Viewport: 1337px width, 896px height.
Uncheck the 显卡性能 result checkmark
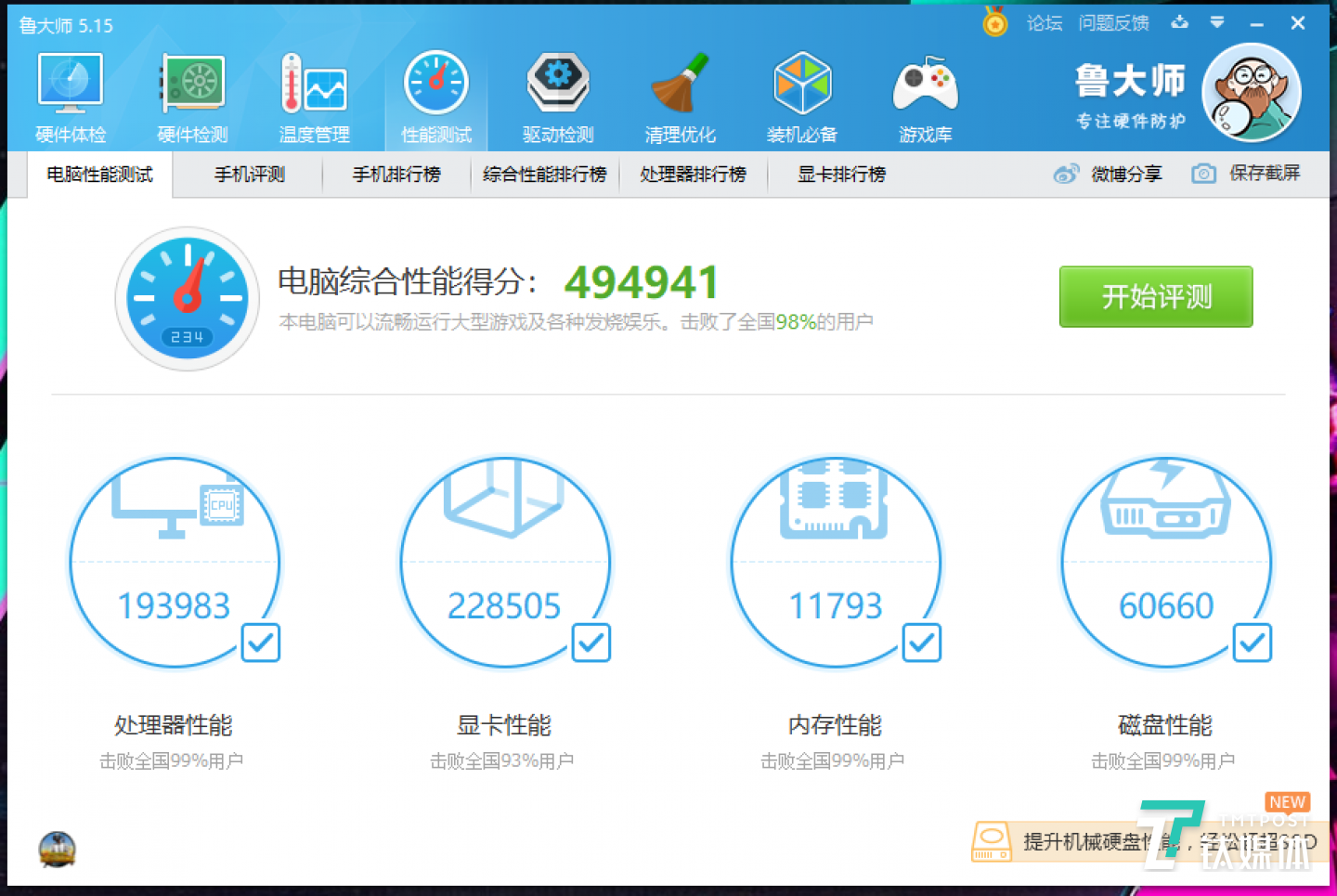(591, 643)
